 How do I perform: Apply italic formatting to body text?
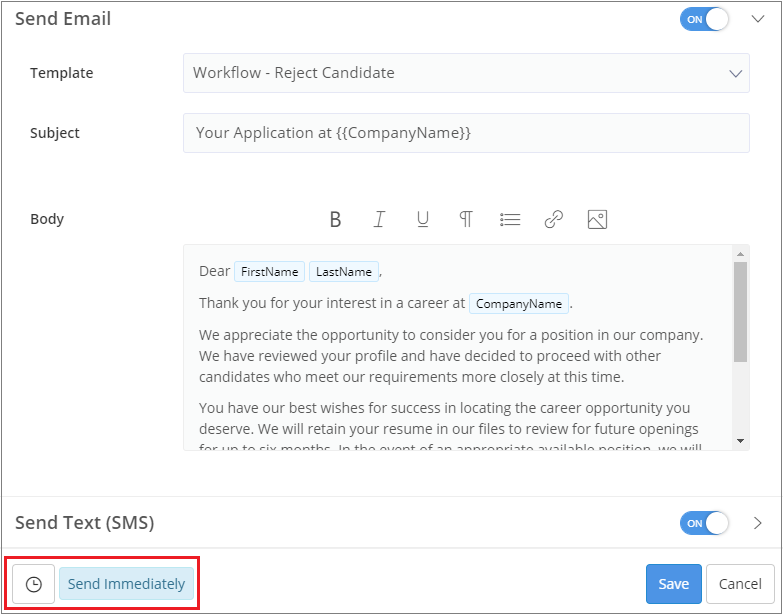pyautogui.click(x=379, y=220)
